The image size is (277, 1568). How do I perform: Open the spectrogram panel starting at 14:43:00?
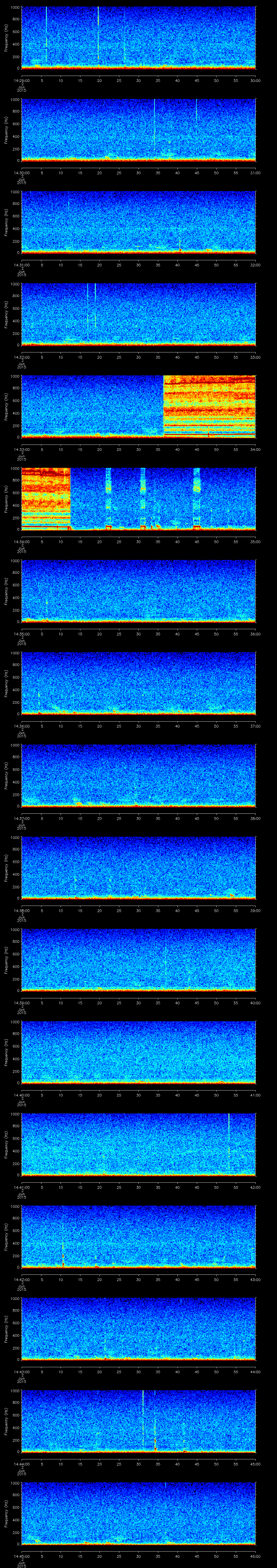tap(138, 1329)
